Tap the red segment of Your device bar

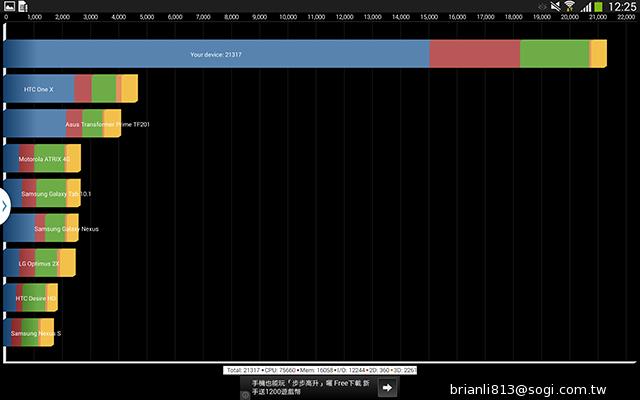[474, 54]
